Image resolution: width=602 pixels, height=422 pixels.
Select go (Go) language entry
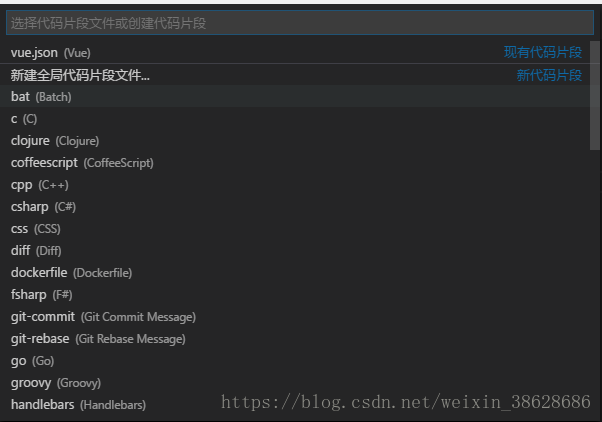pos(33,361)
